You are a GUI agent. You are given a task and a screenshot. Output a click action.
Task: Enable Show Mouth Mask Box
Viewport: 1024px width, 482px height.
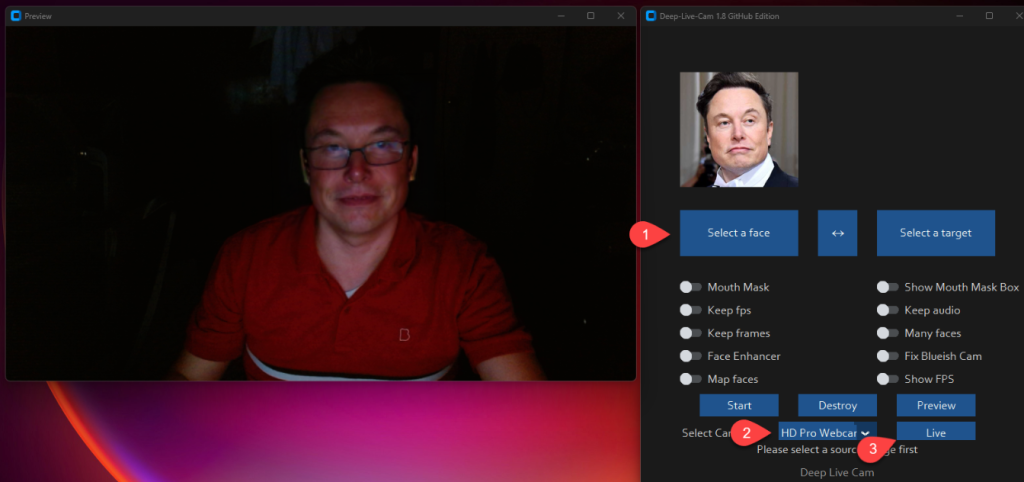coord(888,287)
